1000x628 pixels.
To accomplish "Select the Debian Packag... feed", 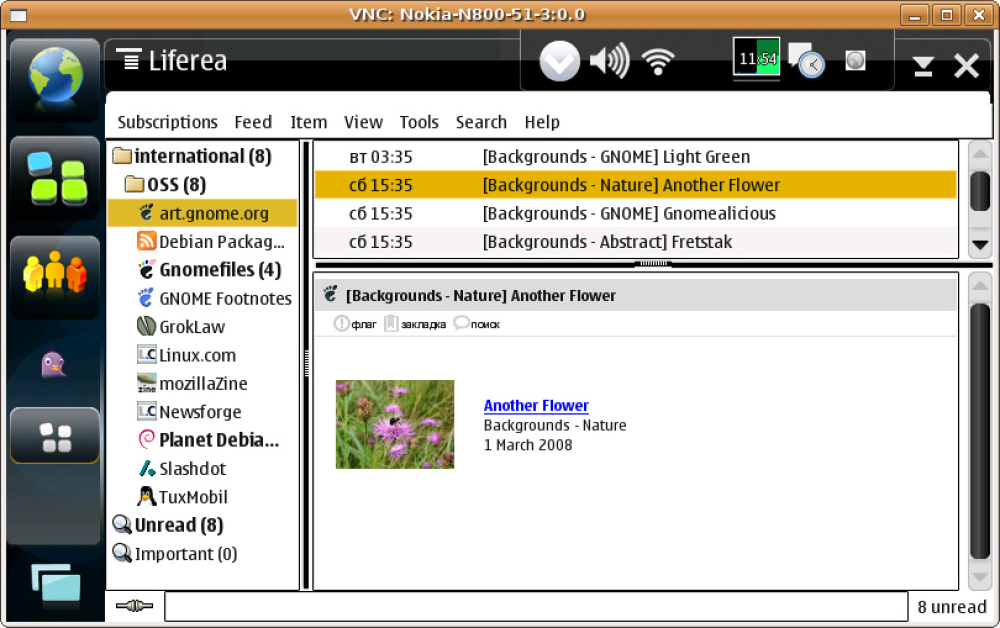I will [x=203, y=242].
